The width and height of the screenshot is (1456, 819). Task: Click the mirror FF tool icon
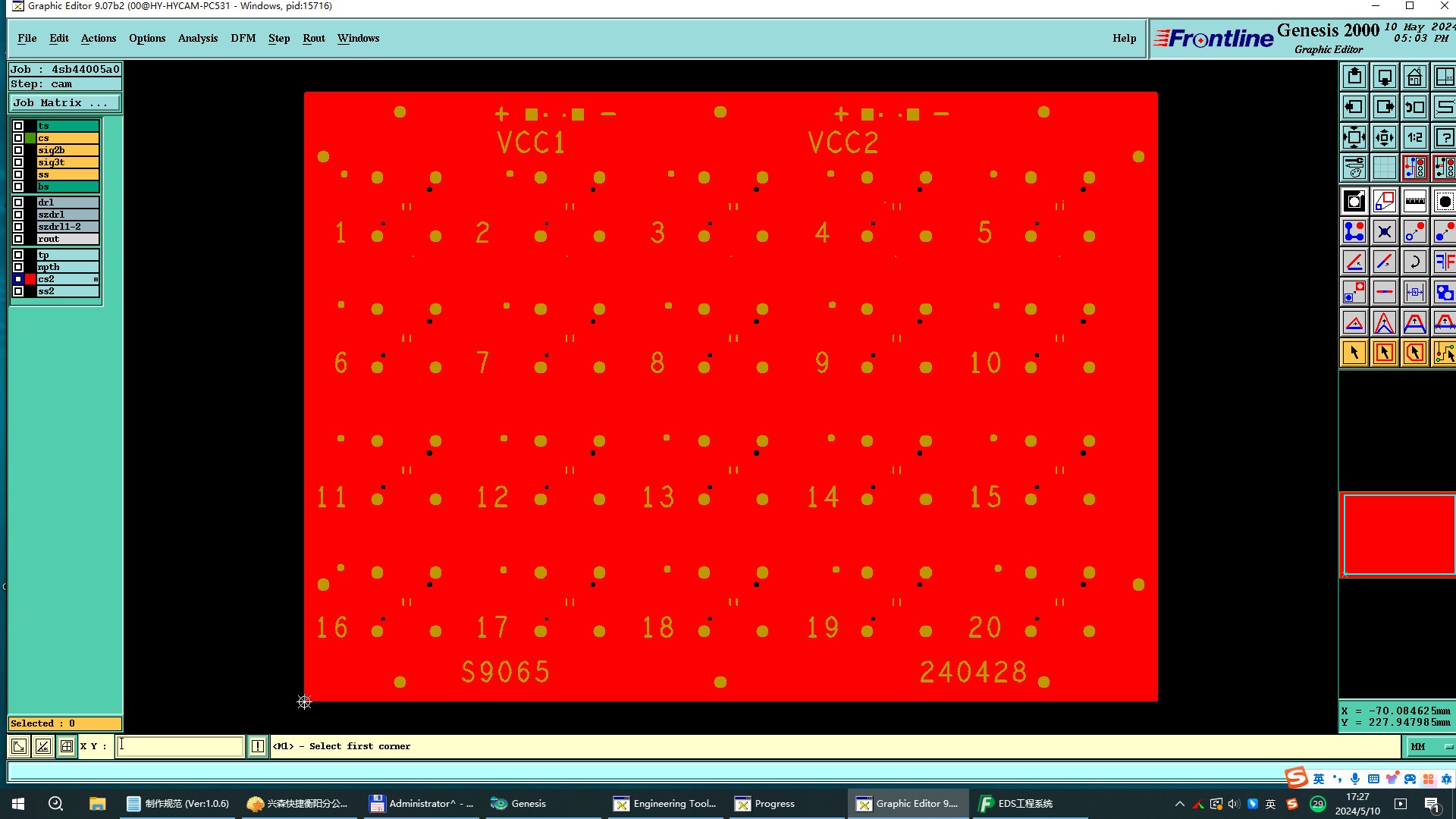[x=1444, y=262]
